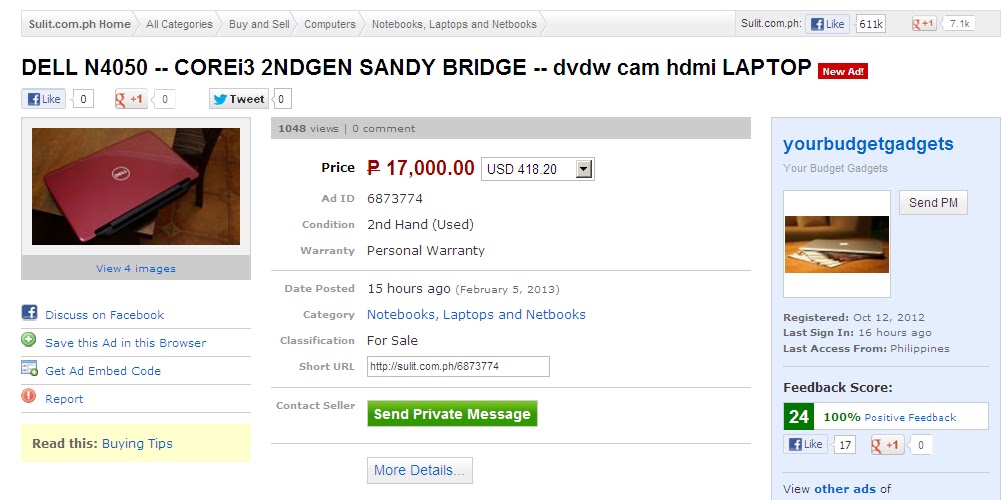Click the green plus Save Ad icon

pos(29,340)
